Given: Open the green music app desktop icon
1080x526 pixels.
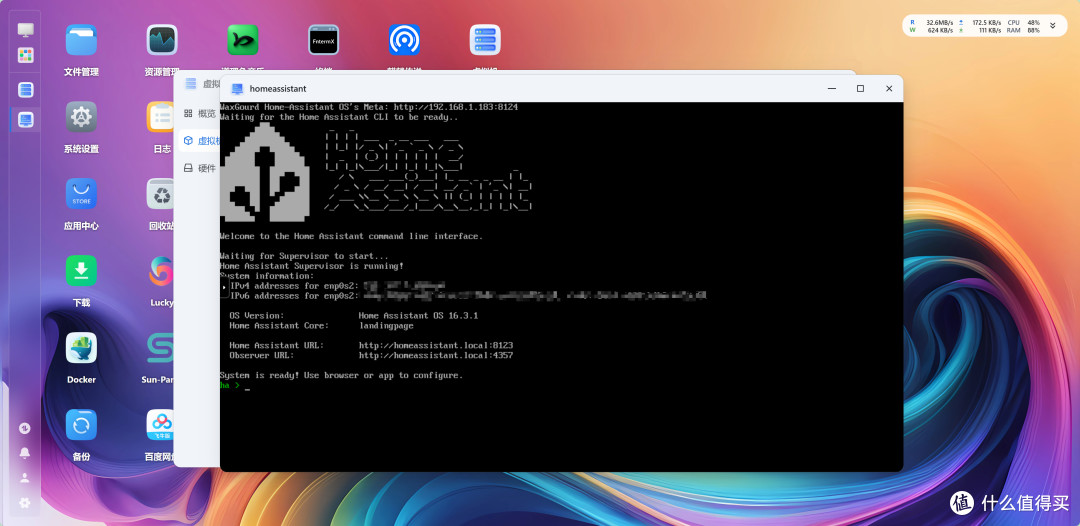Looking at the screenshot, I should point(242,40).
